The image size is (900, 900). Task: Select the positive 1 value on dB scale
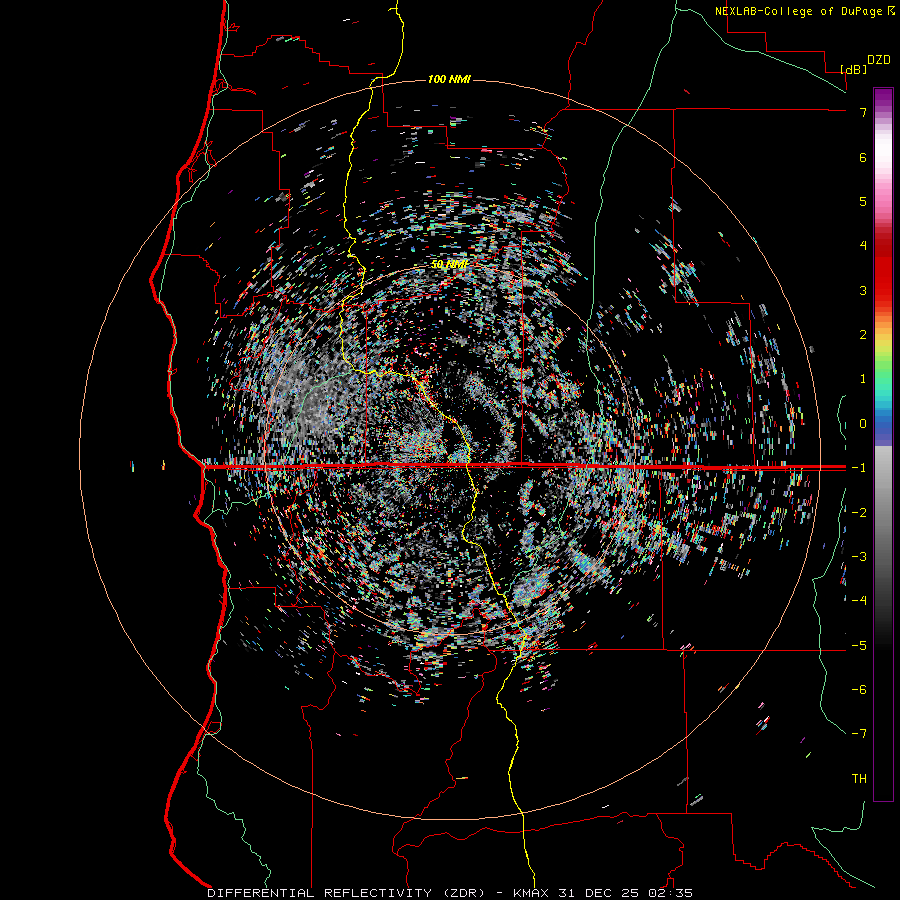pos(863,379)
